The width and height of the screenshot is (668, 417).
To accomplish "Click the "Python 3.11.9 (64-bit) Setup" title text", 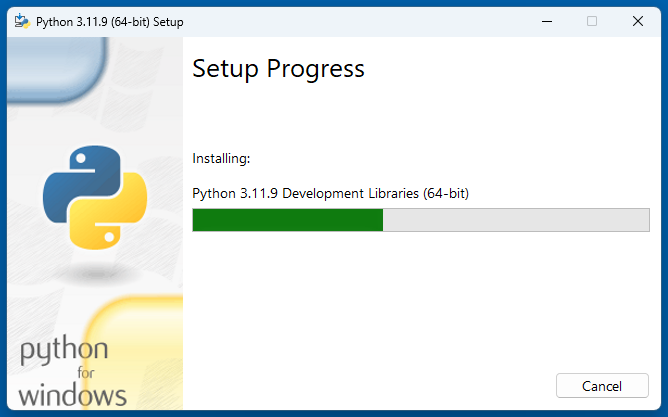I will [x=109, y=21].
